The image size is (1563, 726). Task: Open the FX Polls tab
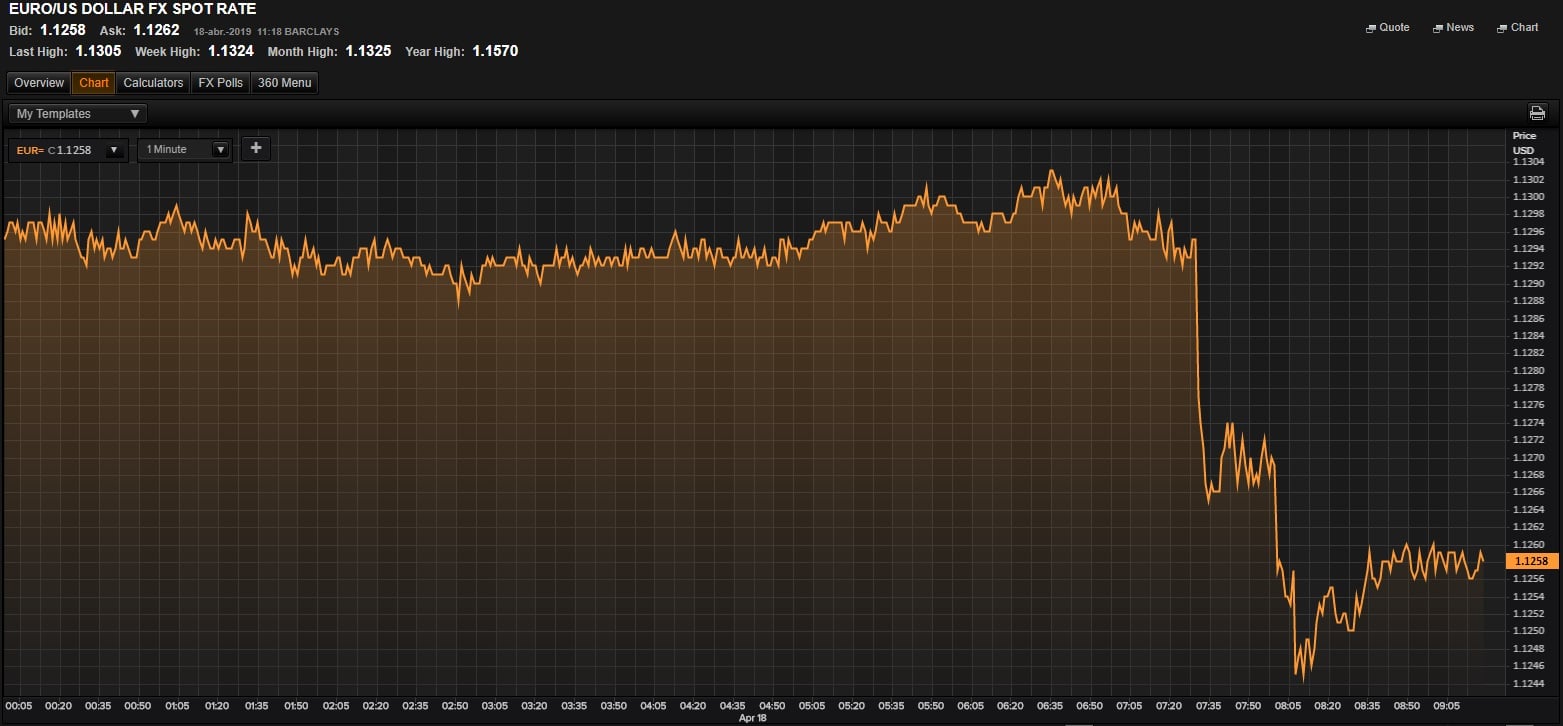pos(220,83)
